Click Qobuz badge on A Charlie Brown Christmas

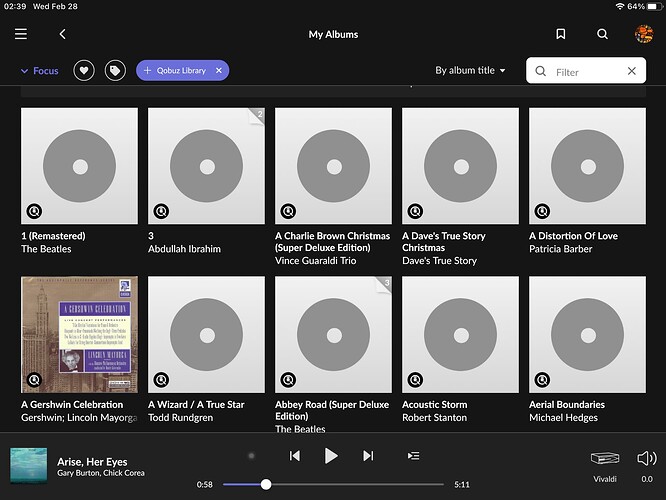tap(288, 211)
